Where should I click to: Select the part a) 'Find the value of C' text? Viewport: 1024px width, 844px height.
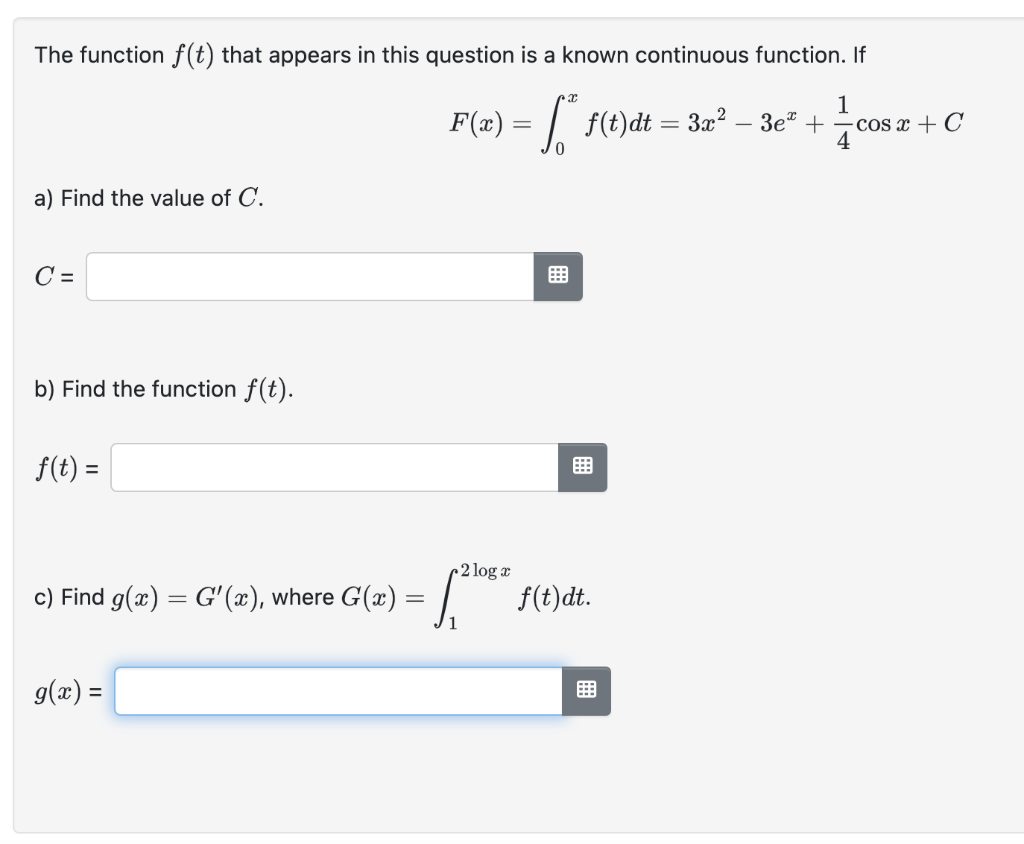point(149,197)
